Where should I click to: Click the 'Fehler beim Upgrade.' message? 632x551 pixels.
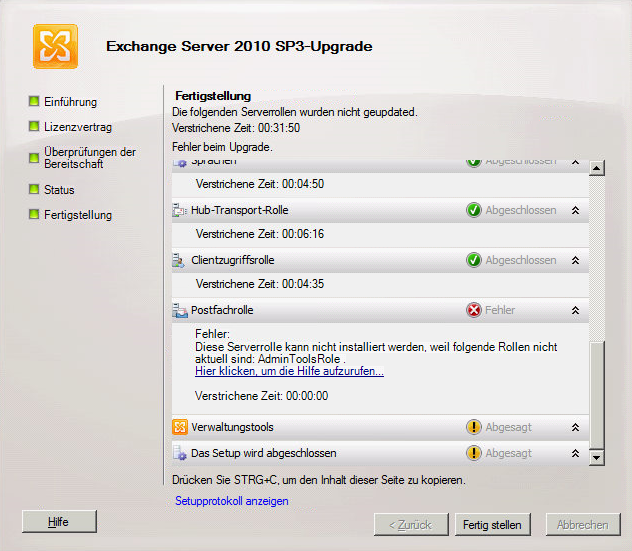pos(222,147)
